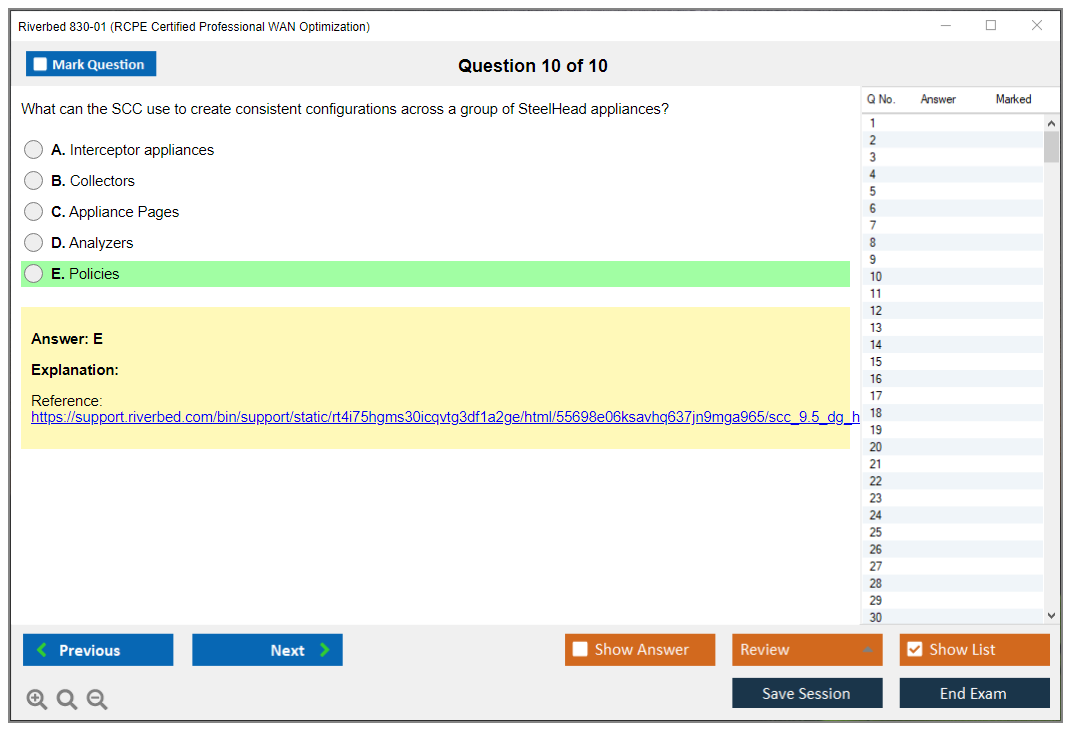Tick the Mark Question checkbox

pos(41,65)
